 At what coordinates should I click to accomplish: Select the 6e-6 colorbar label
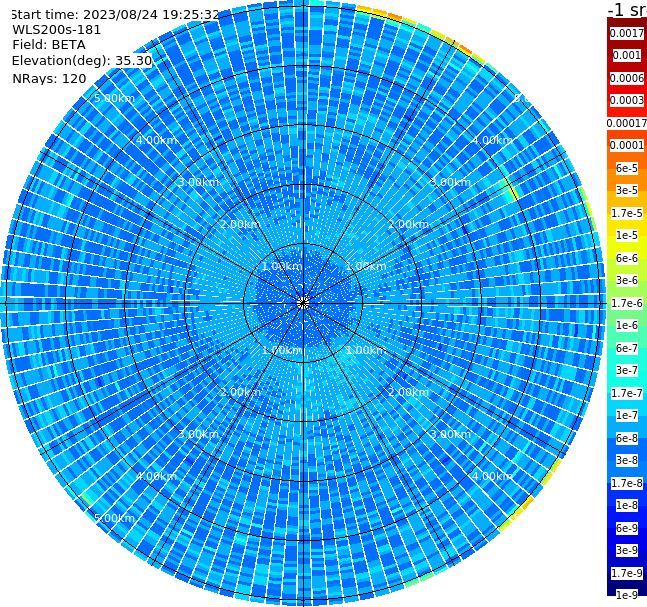[627, 258]
